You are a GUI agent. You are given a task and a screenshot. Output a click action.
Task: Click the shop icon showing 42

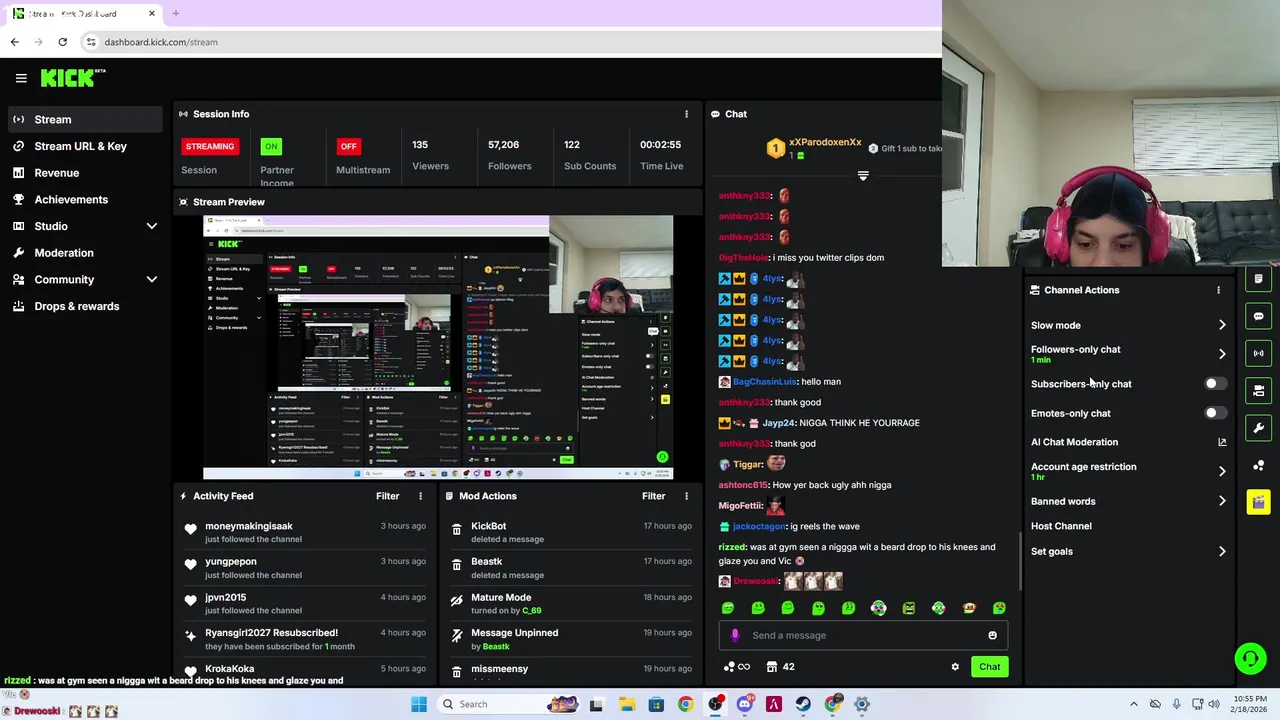780,667
